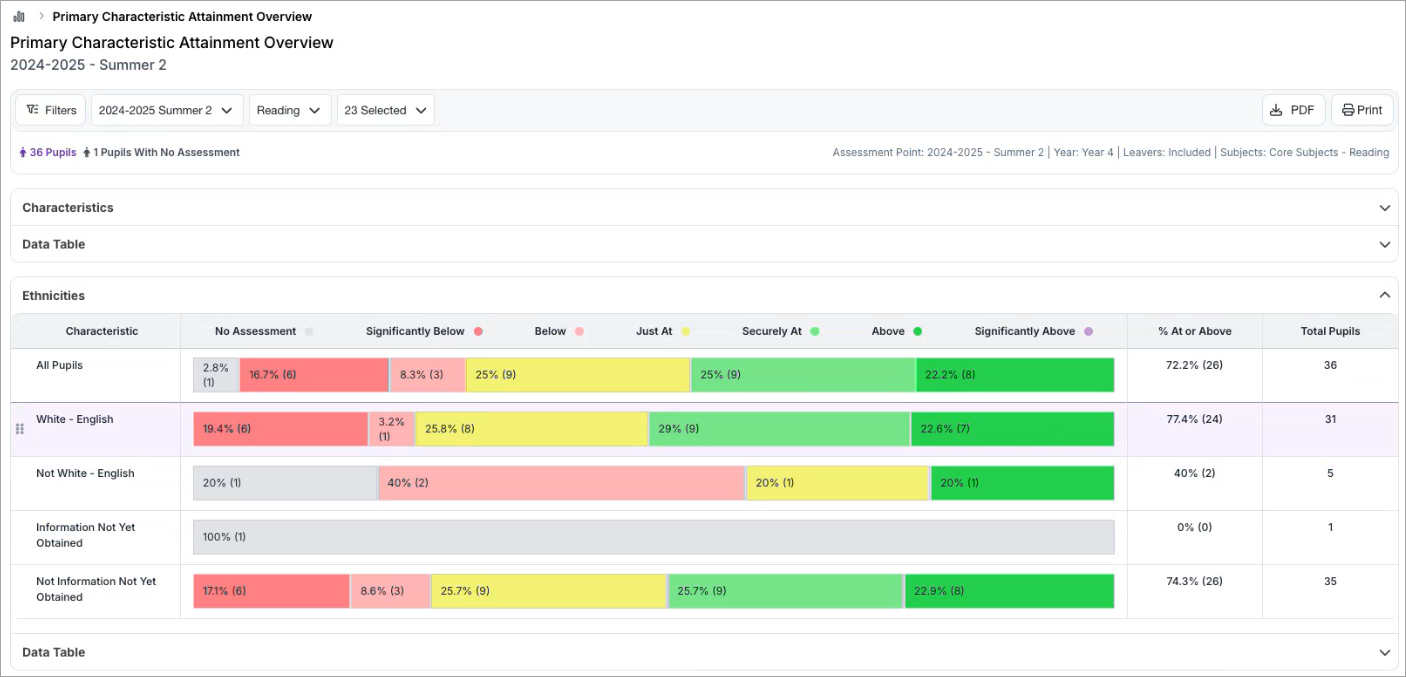Open the Filters panel

(x=51, y=110)
